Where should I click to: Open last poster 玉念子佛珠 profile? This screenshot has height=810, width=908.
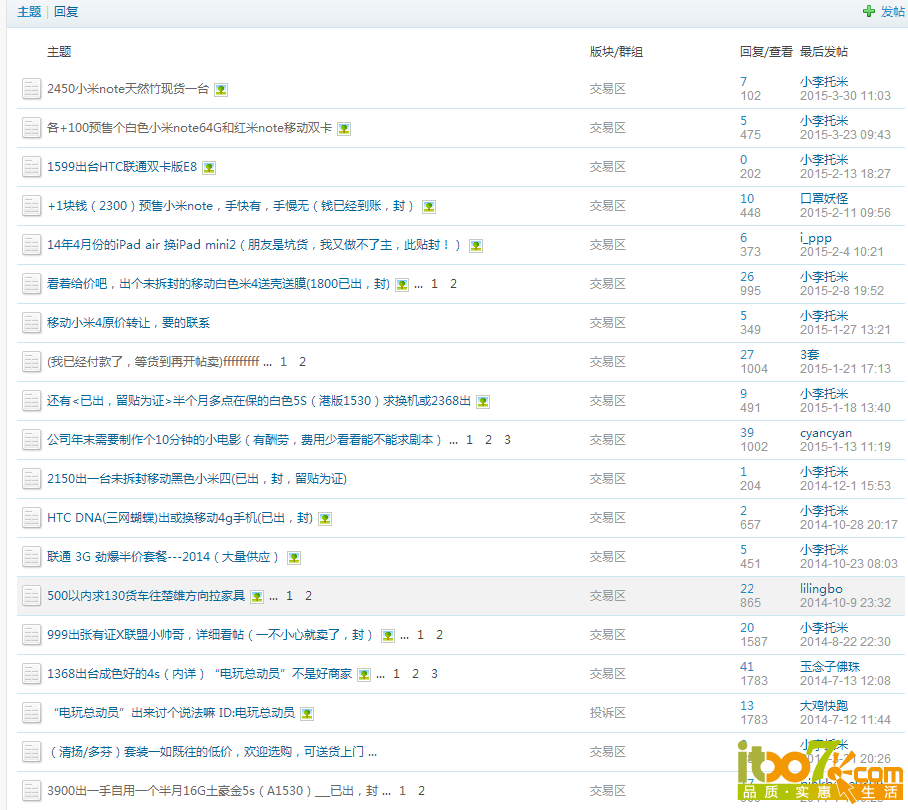[x=830, y=666]
